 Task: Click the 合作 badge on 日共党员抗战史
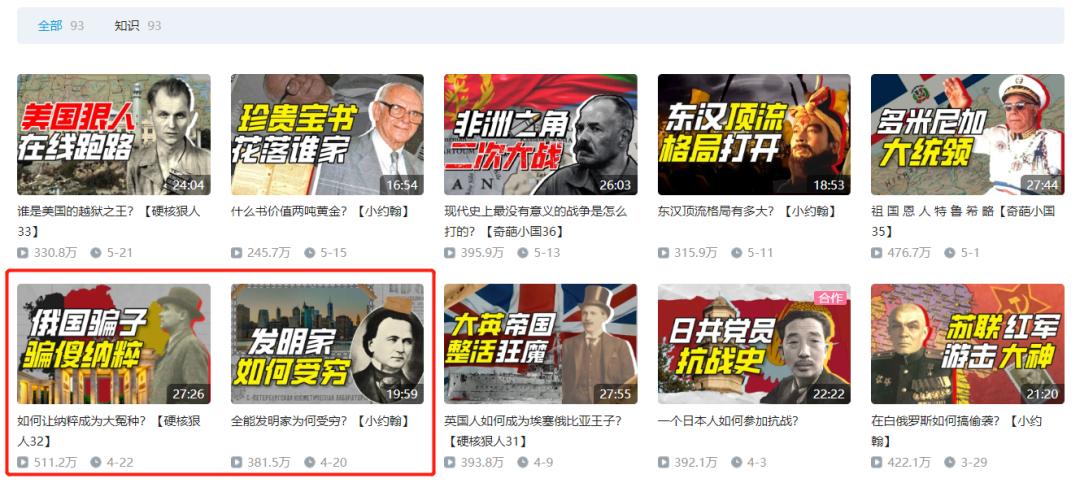tap(831, 297)
